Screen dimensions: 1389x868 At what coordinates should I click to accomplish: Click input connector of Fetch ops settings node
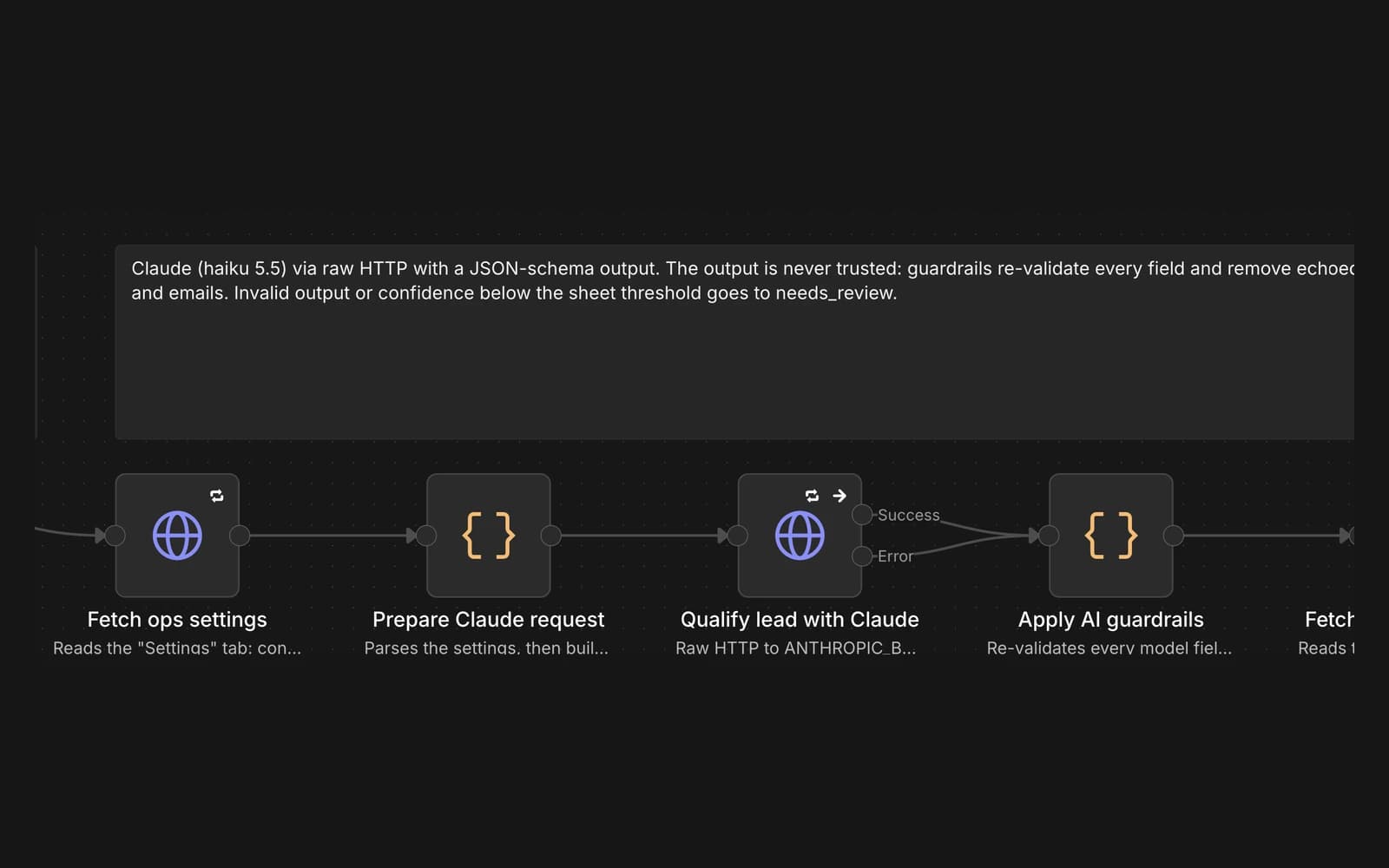coord(115,536)
